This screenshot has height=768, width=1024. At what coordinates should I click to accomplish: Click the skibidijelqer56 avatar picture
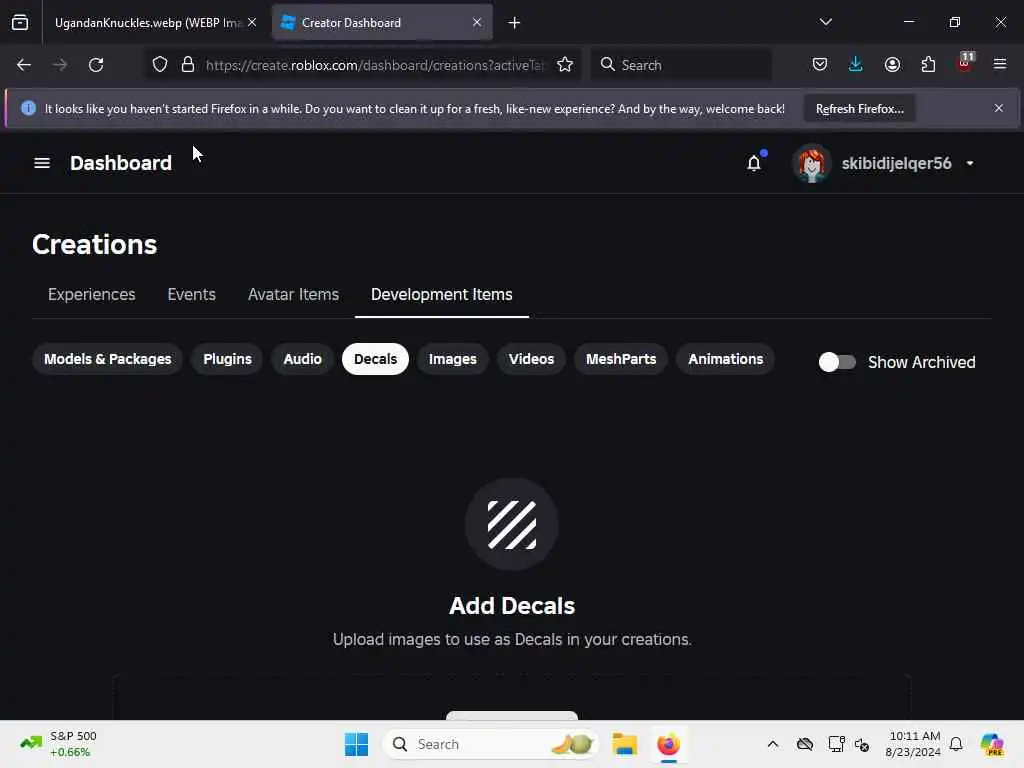811,163
